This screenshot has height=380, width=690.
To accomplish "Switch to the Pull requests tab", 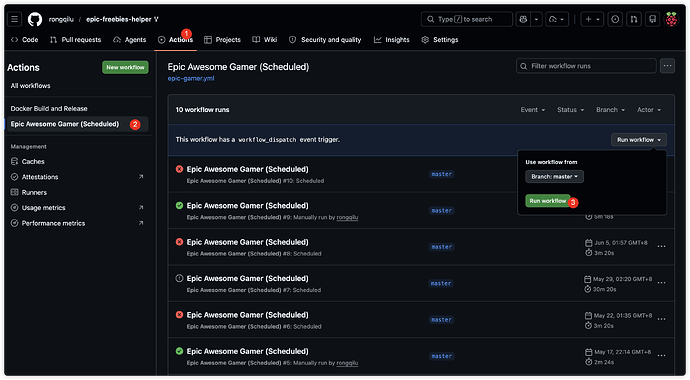I will point(76,40).
